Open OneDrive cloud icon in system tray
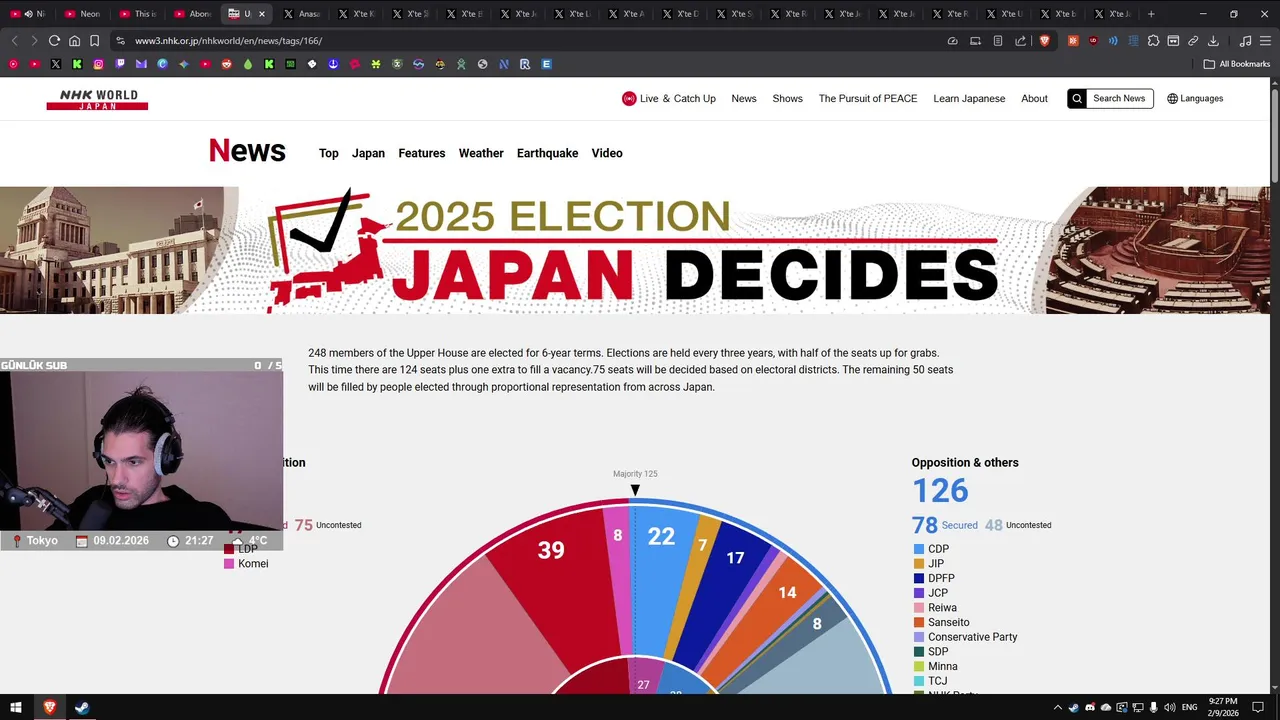The width and height of the screenshot is (1280, 720). (1105, 708)
